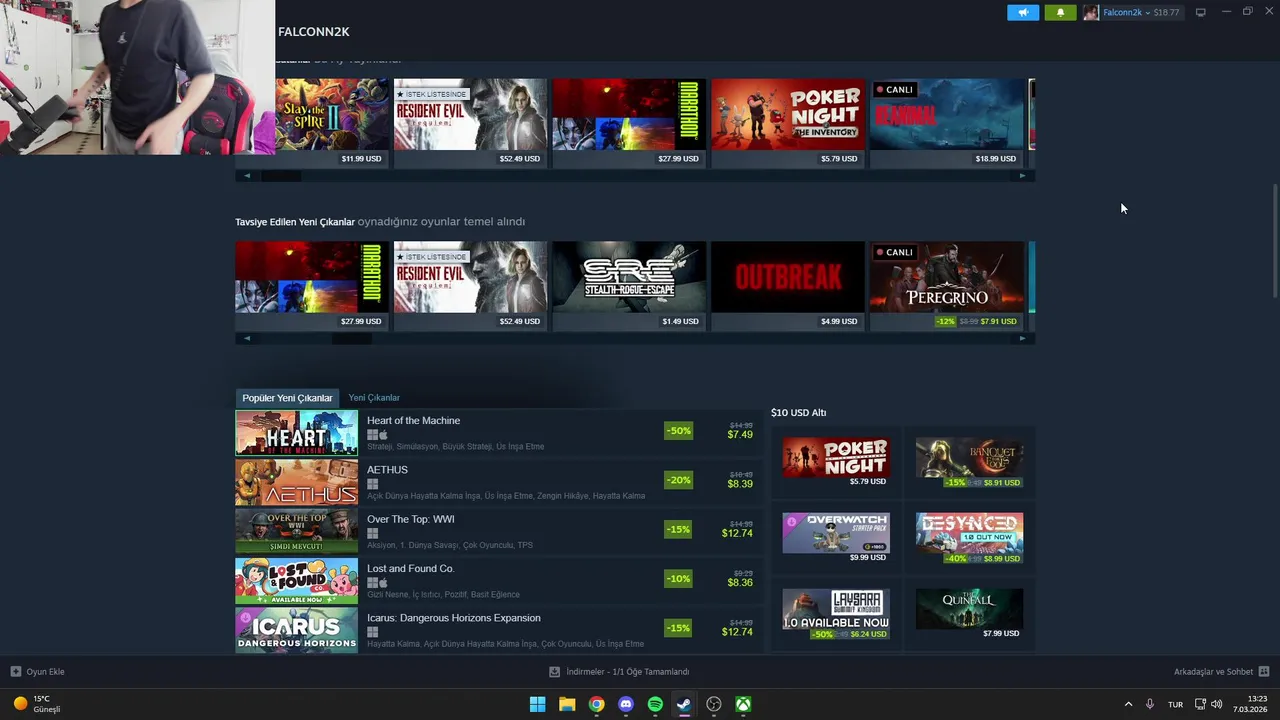Open clock and date 13:23
Screen dimensions: 1280x720
point(1250,704)
